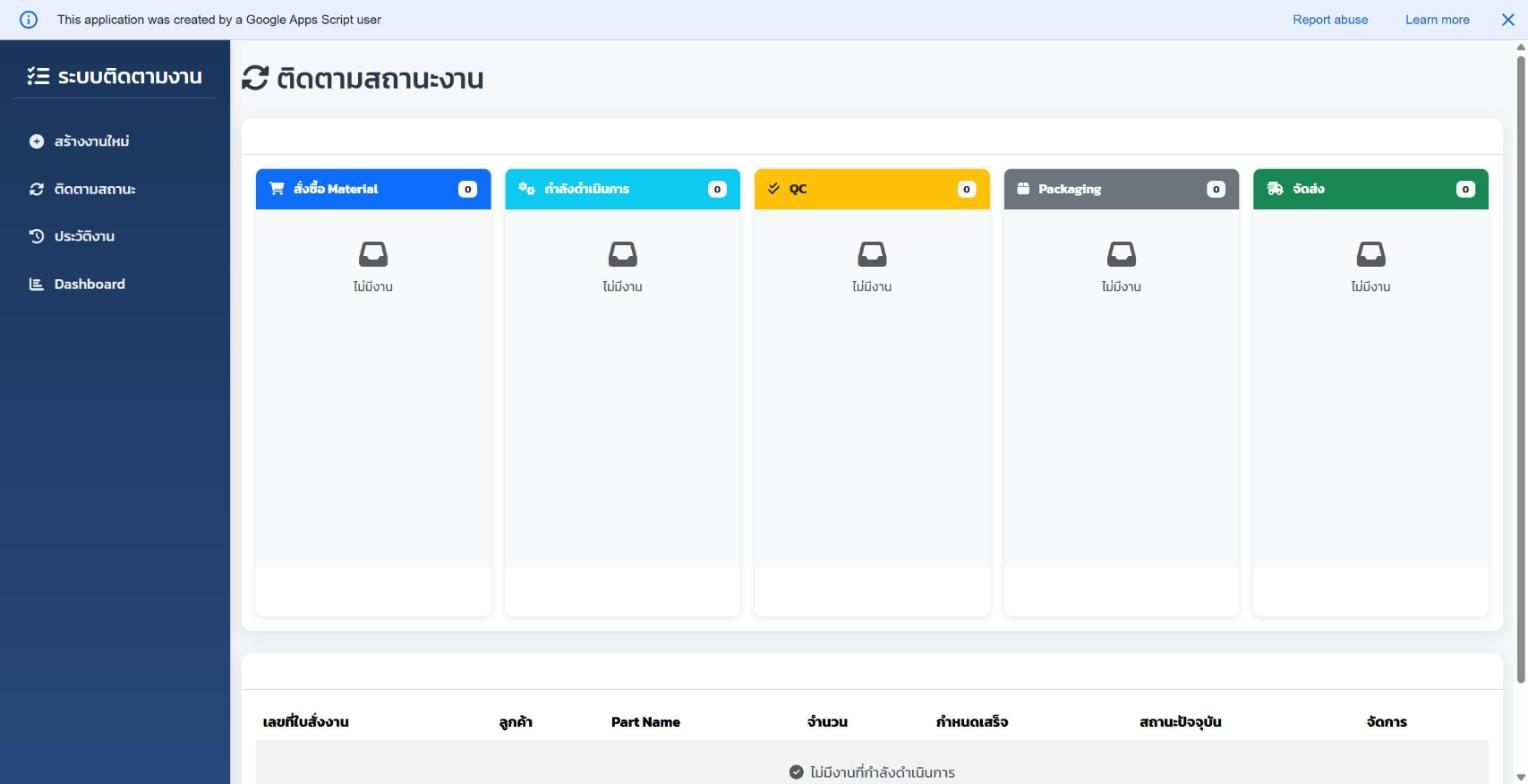Click the empty inbox icon under กำลังดำเนินการ
Screen dimensions: 1528x784
tap(623, 255)
